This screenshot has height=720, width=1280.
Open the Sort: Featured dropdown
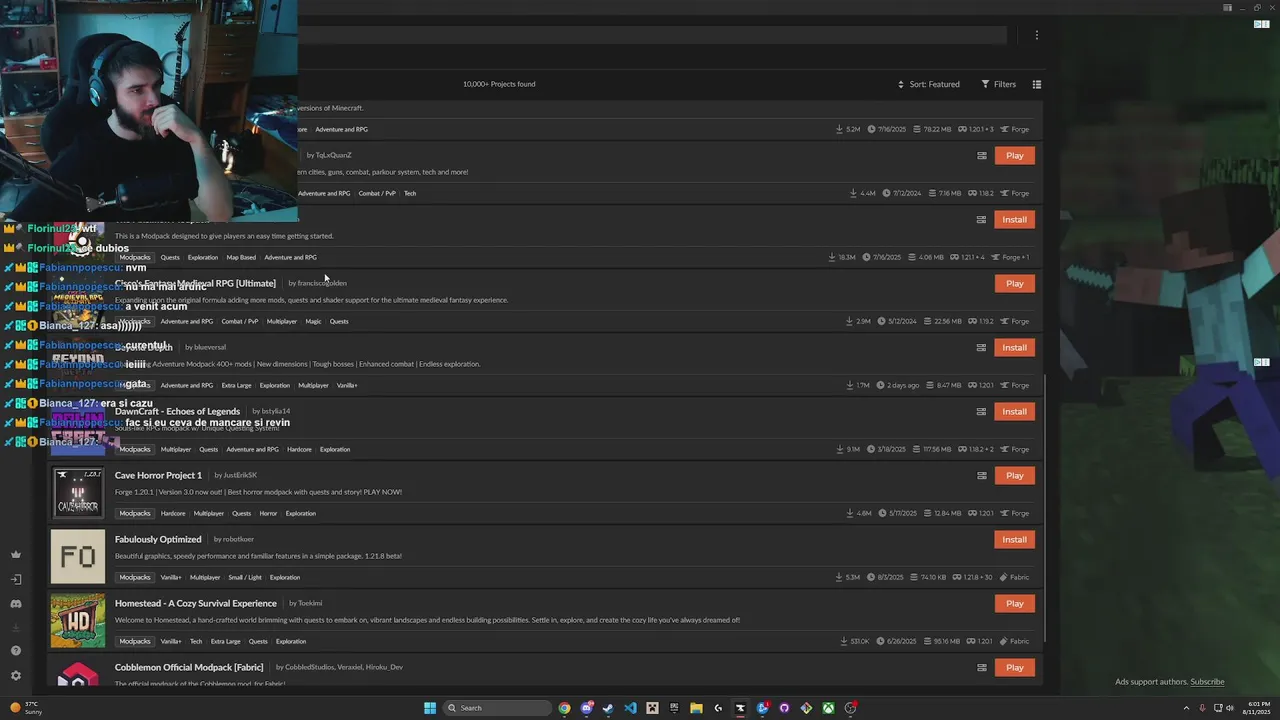pyautogui.click(x=929, y=84)
